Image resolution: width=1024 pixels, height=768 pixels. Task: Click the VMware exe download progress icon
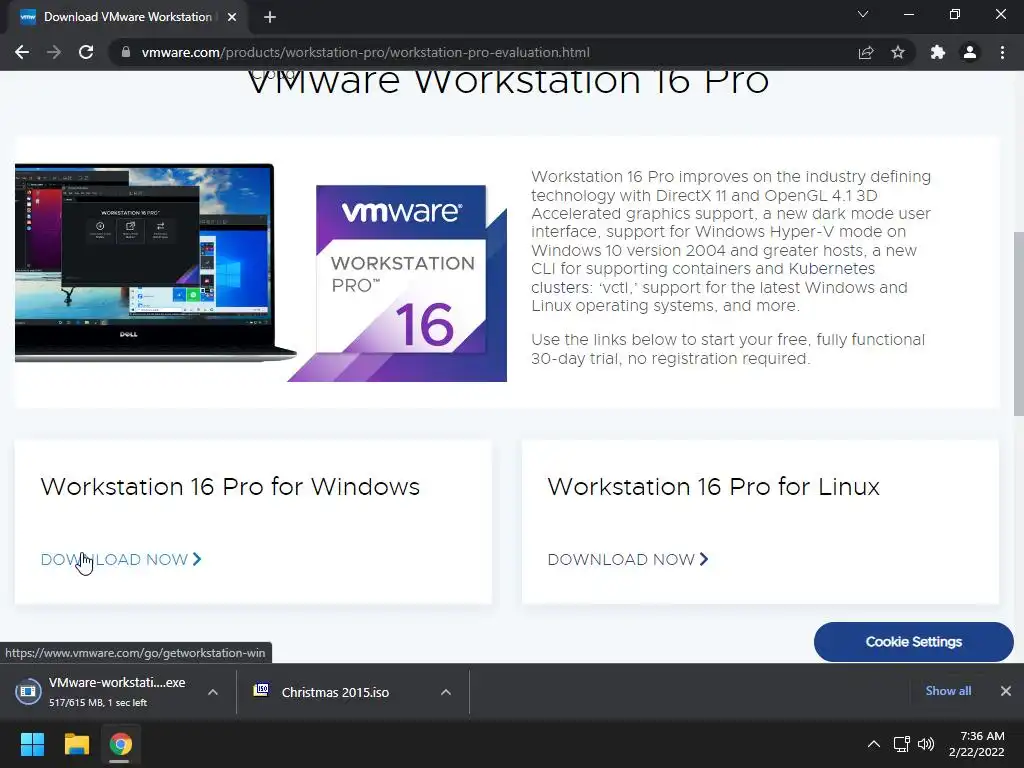pos(28,691)
